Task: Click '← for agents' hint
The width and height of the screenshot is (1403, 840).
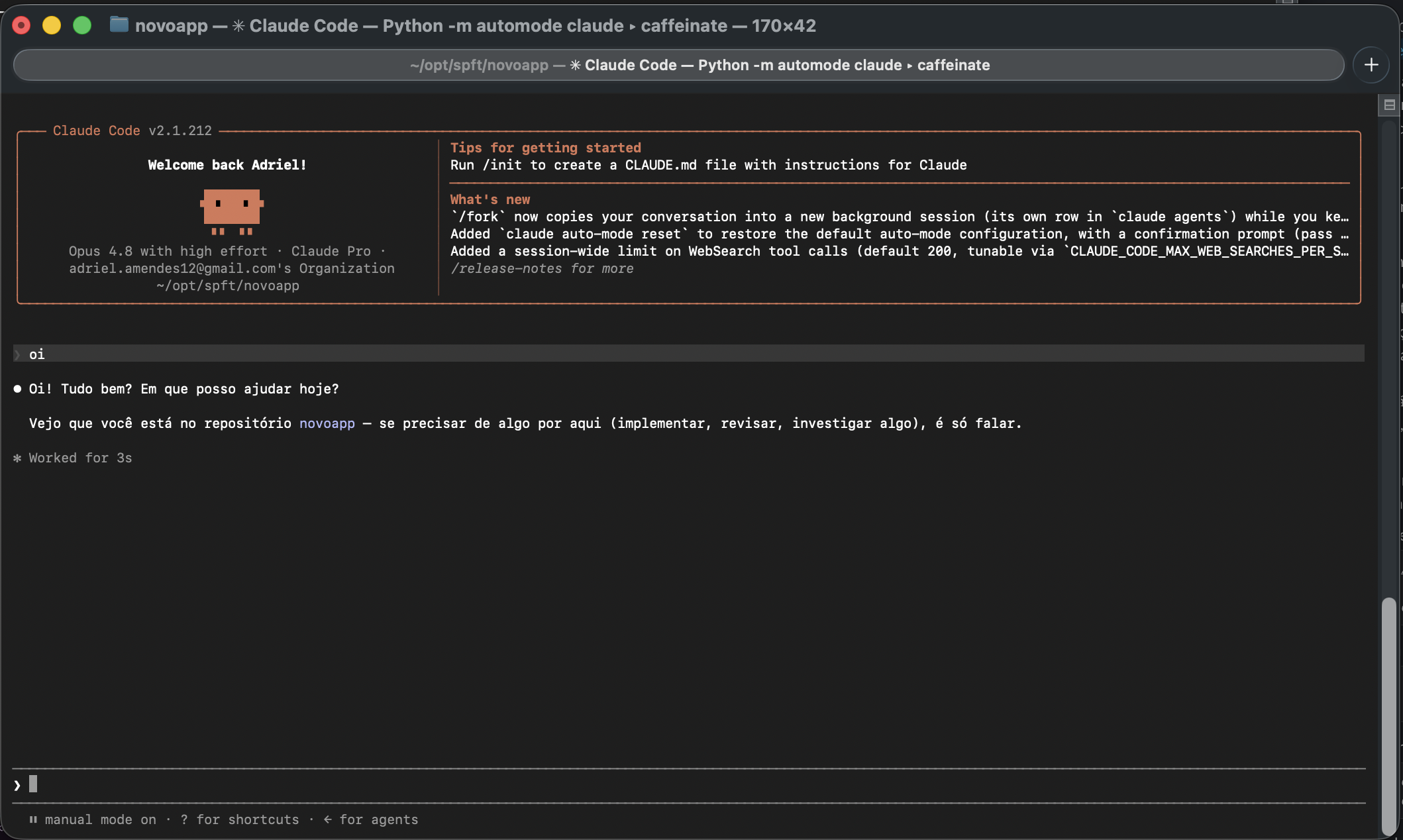Action: [371, 819]
